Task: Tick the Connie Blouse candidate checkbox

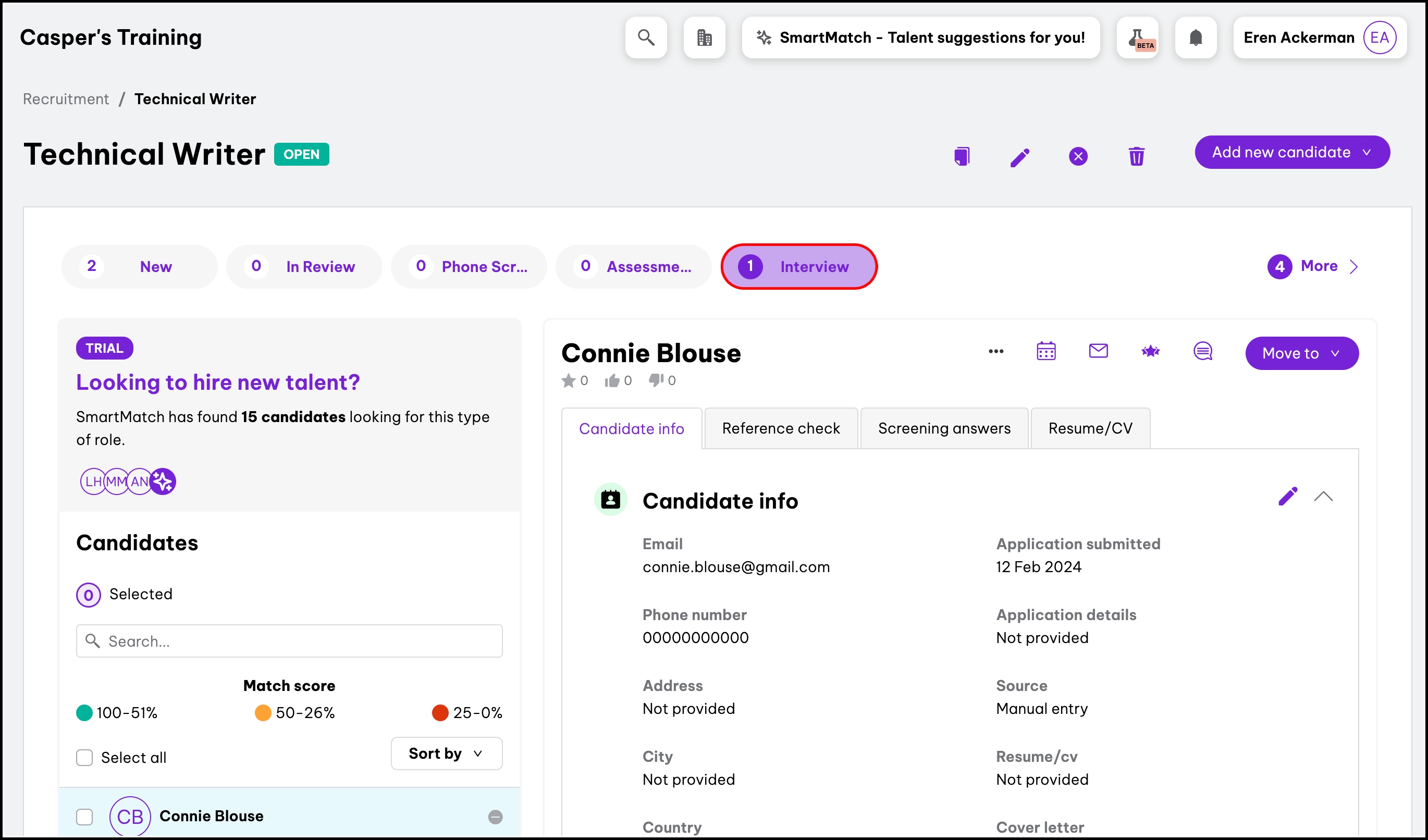Action: (84, 816)
